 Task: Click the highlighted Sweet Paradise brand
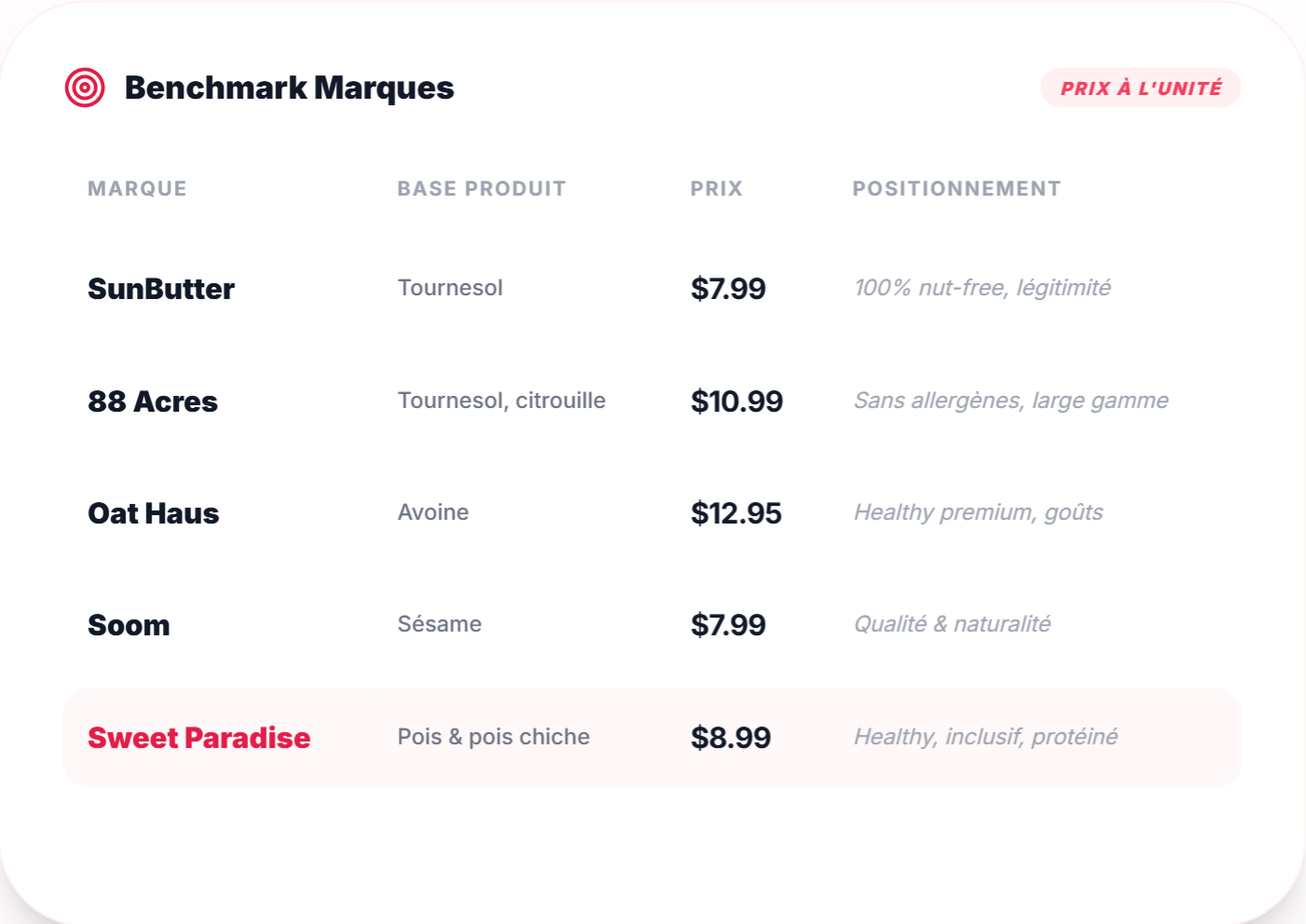(x=198, y=738)
